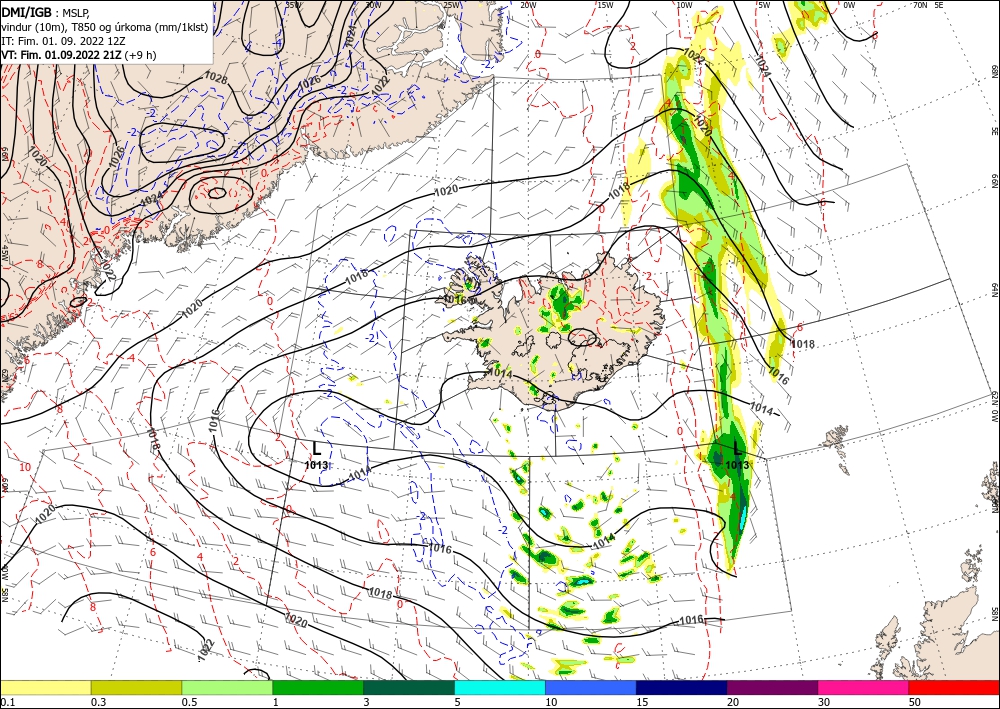Viewport: 1000px width, 709px height.
Task: Click the olive 0.3 mm legend swatch
Action: pyautogui.click(x=136, y=687)
